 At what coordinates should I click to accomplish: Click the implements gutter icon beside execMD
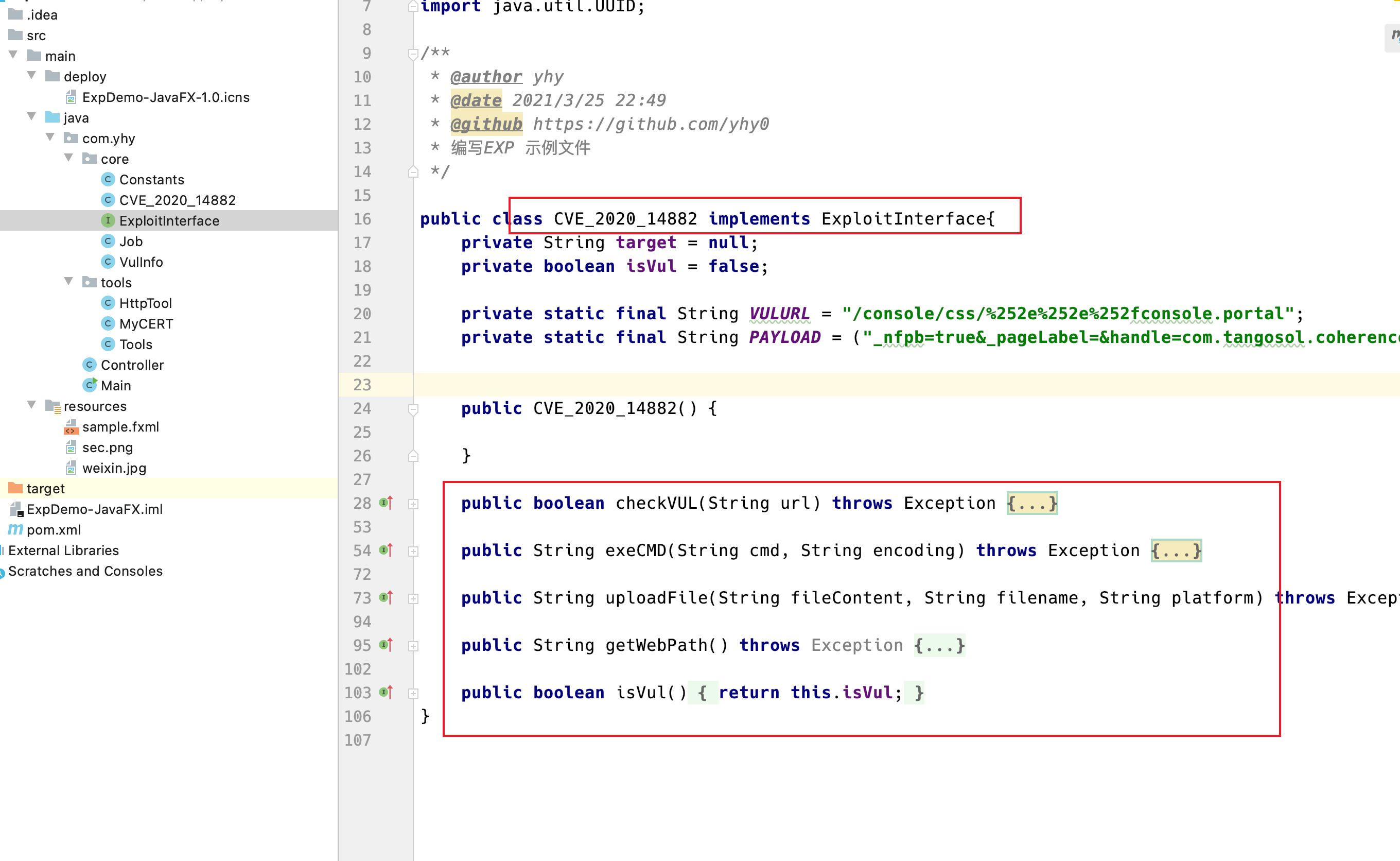[x=387, y=550]
